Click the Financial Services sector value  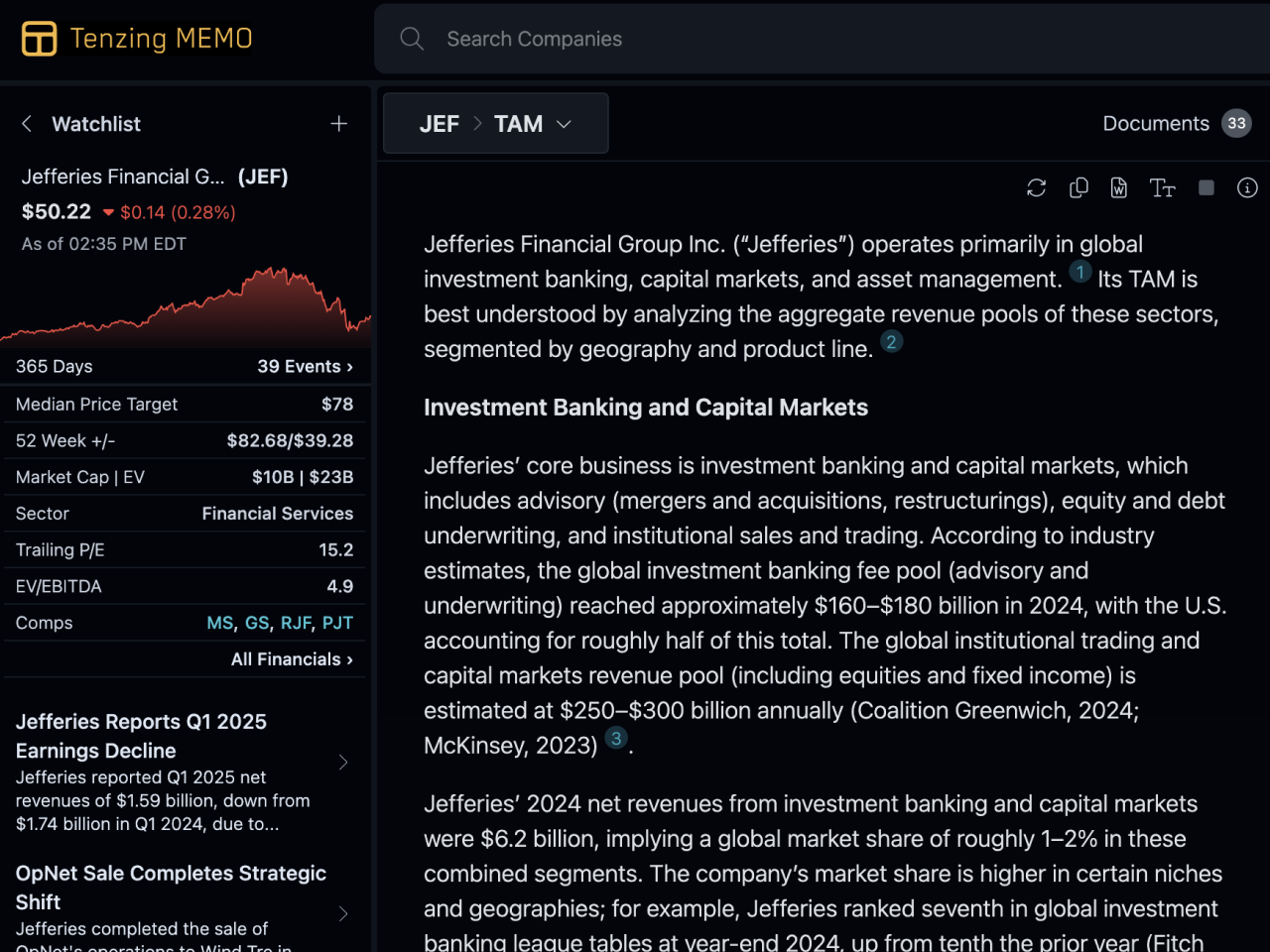coord(278,513)
